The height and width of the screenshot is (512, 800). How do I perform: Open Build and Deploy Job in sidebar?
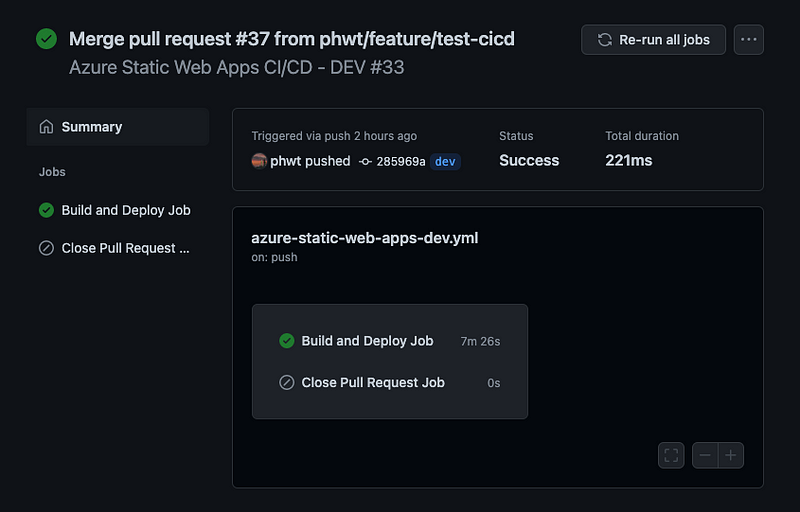118,210
